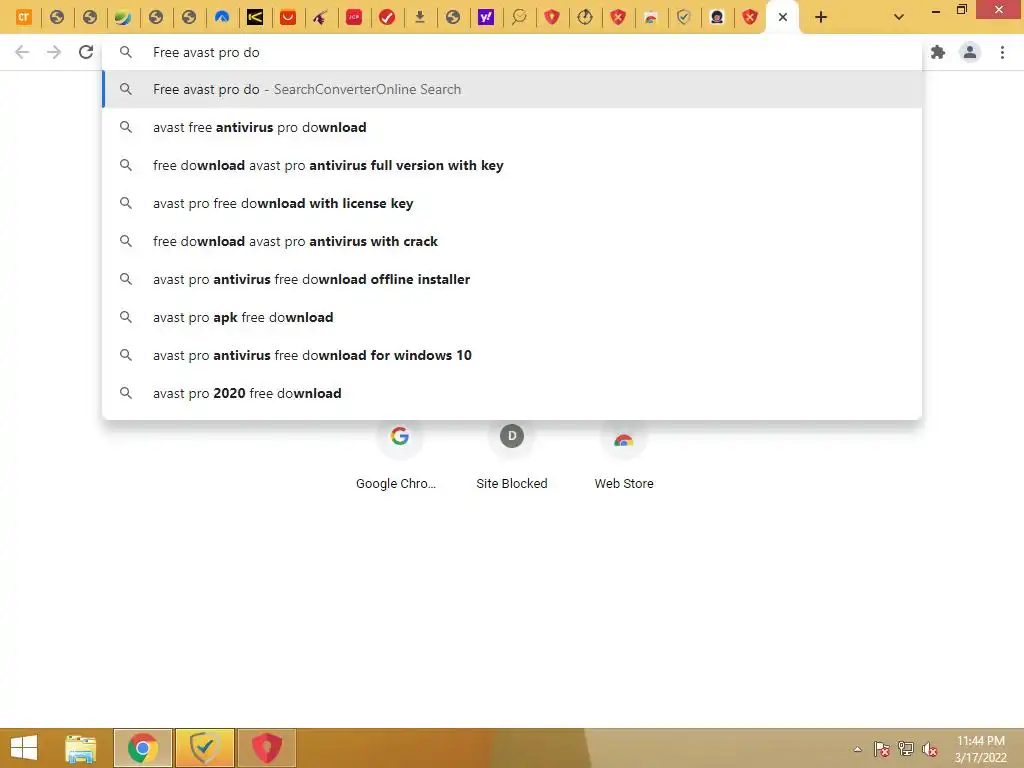Select 'Free avast pro do - SearchConverterOnline Search' suggestion
Image resolution: width=1024 pixels, height=768 pixels.
[512, 89]
